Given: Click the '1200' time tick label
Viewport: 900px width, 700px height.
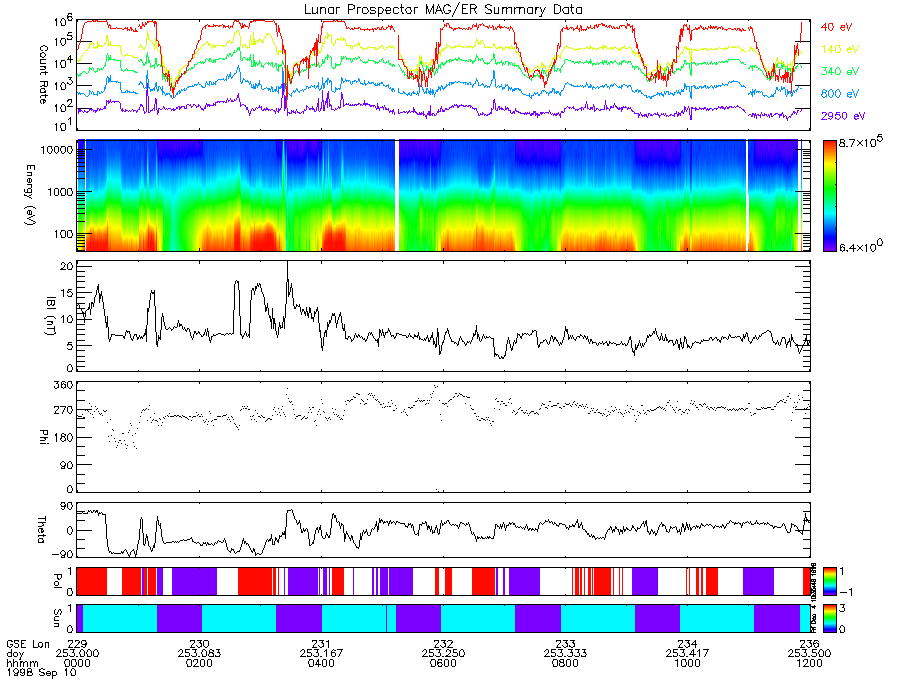Looking at the screenshot, I should (x=809, y=663).
